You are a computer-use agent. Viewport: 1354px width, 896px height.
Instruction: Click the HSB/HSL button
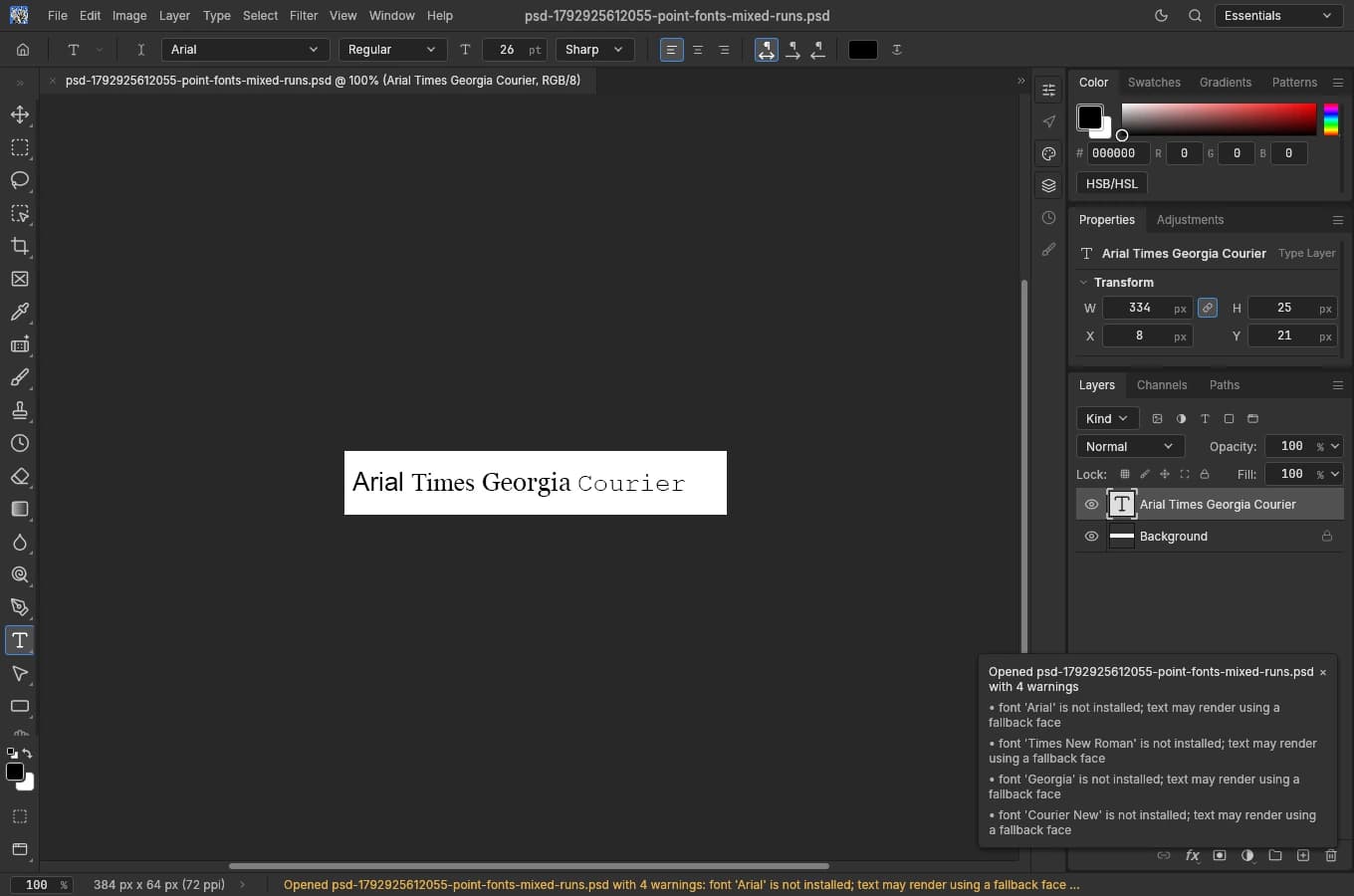click(1112, 184)
